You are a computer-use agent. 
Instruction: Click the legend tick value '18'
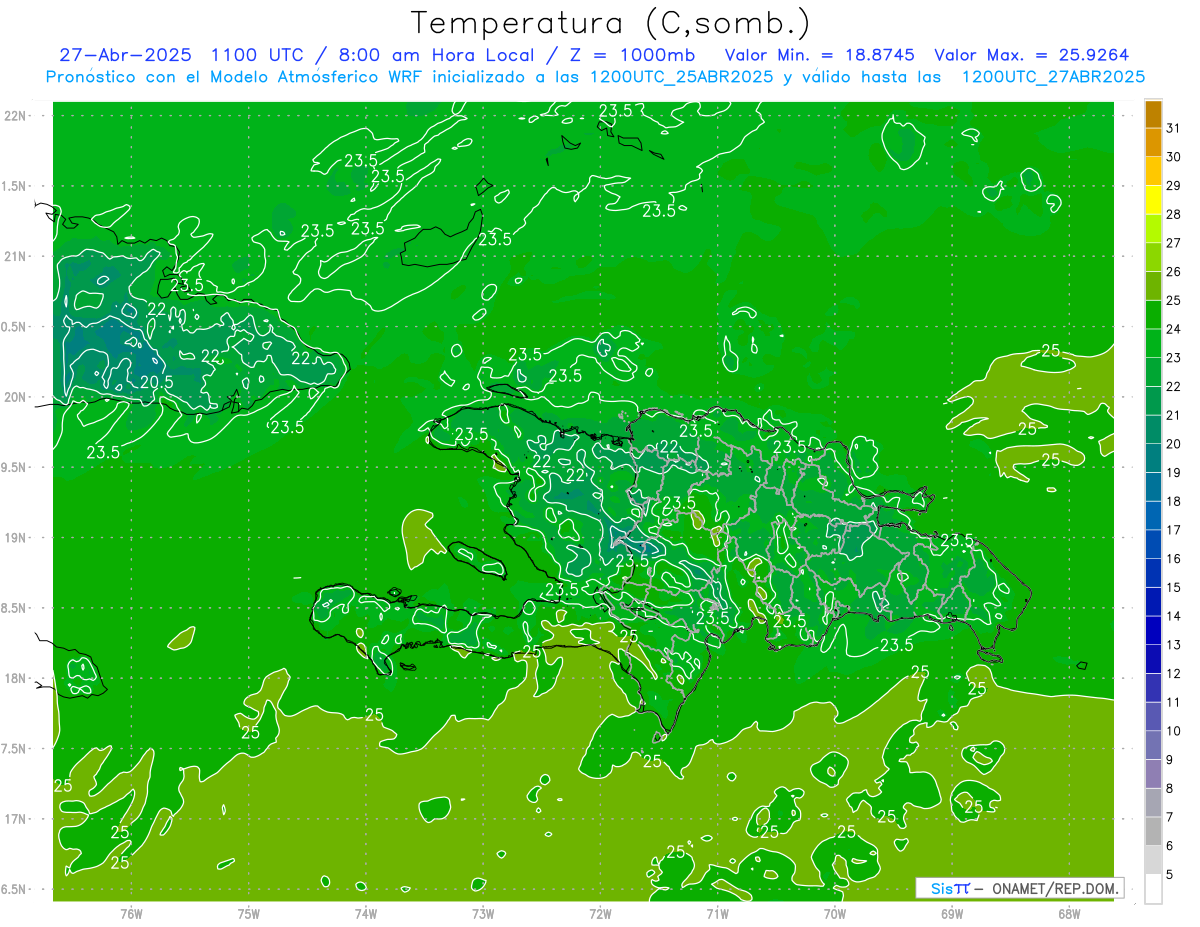1174,501
